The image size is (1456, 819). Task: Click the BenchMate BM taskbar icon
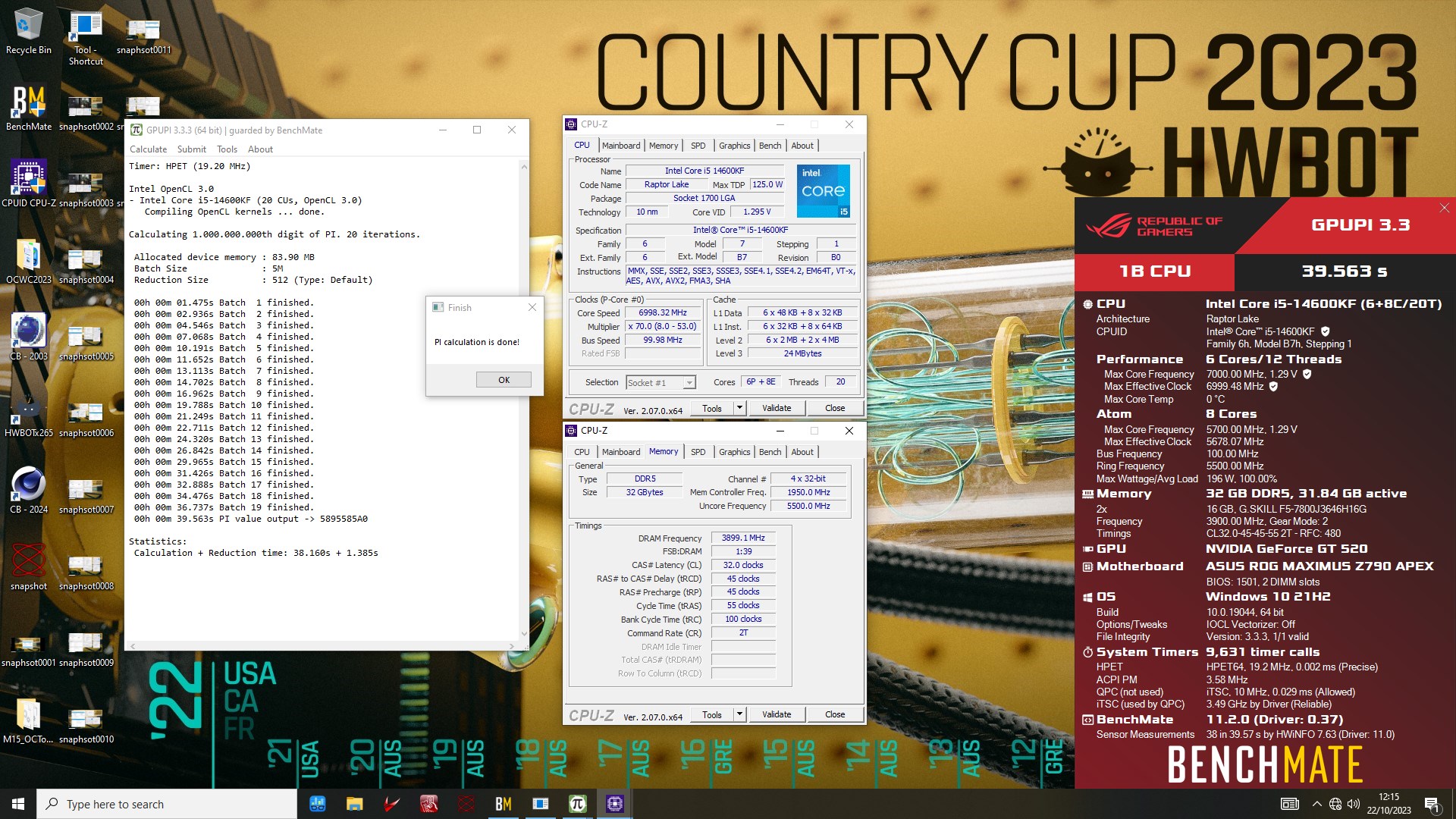[503, 804]
